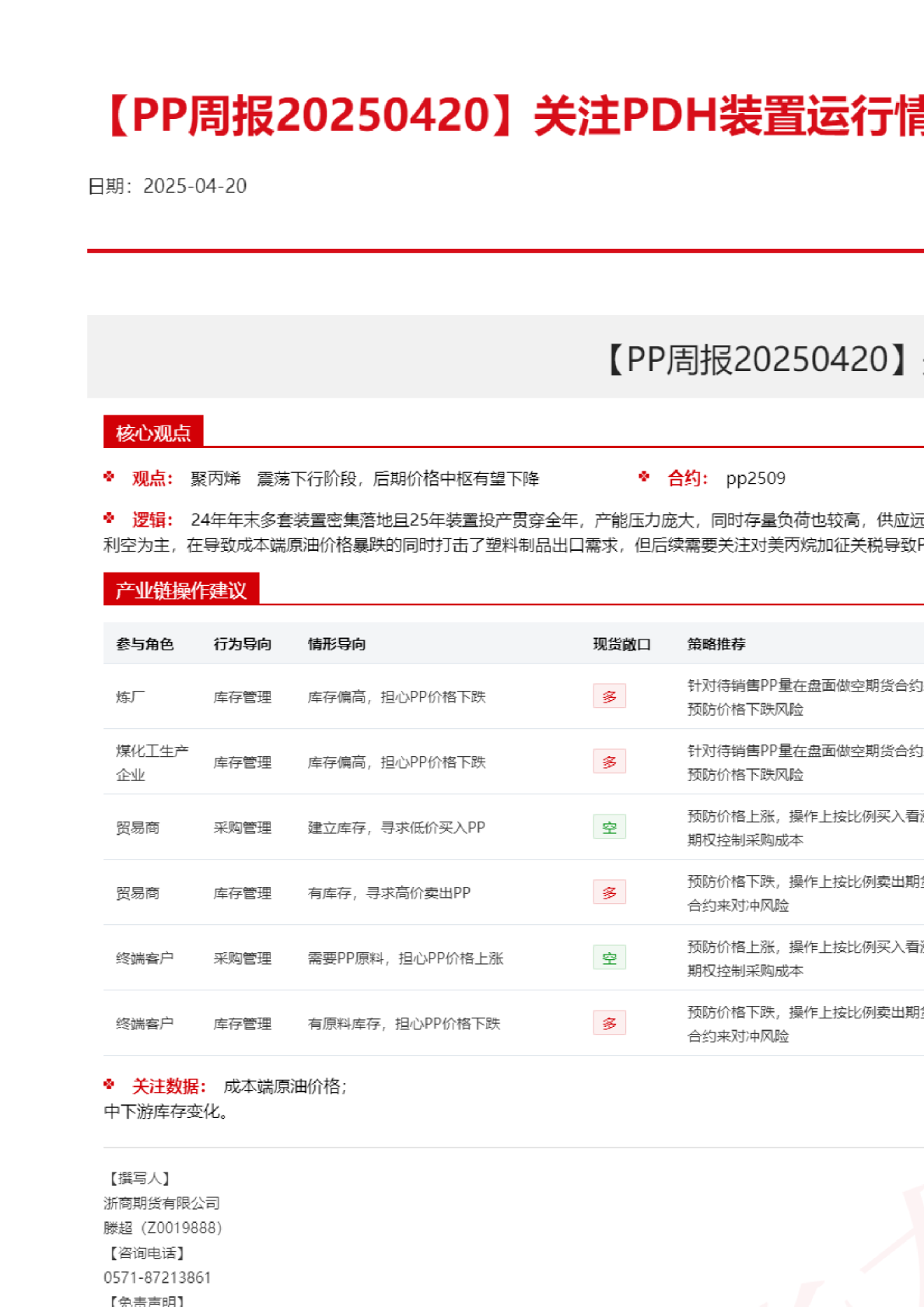Click the 参与角色 column header
924x1307 pixels.
[145, 644]
